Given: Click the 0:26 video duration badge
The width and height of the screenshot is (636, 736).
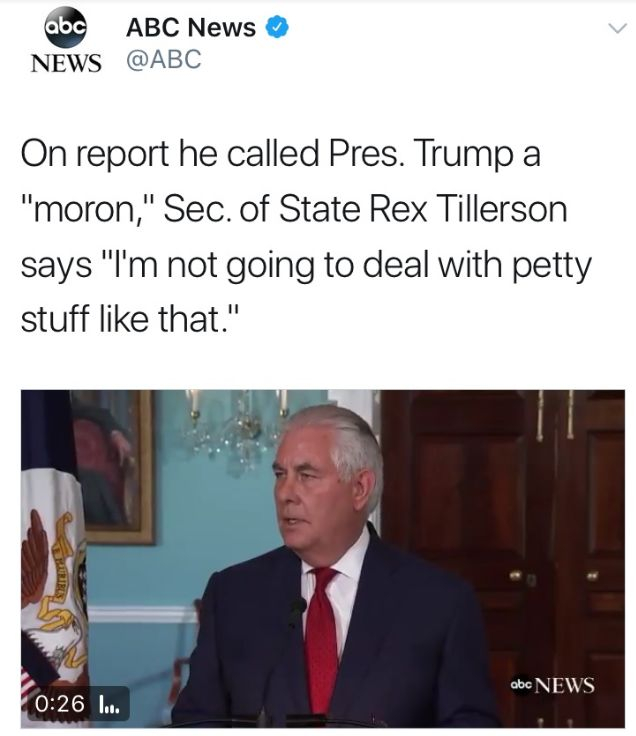Looking at the screenshot, I should [60, 703].
